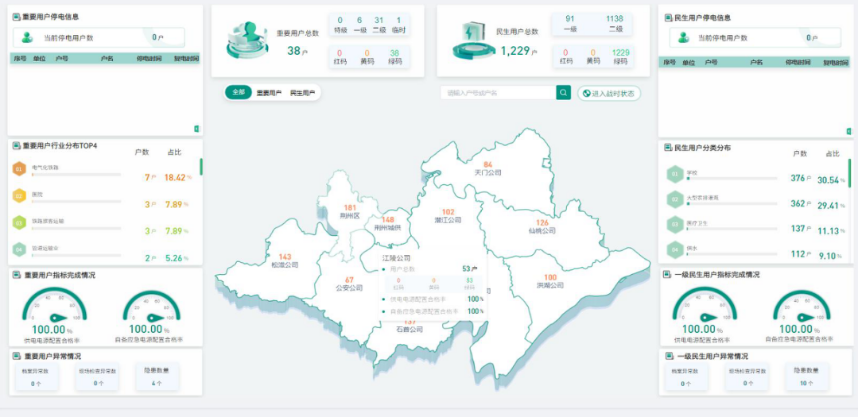858x417 pixels.
Task: Click the 进入战时状态 button
Action: click(609, 93)
